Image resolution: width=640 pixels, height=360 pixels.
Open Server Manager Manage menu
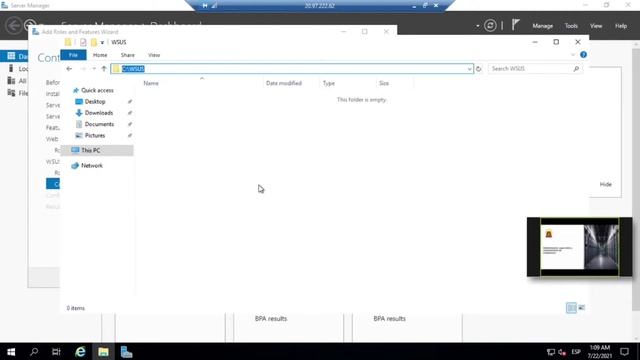click(542, 26)
